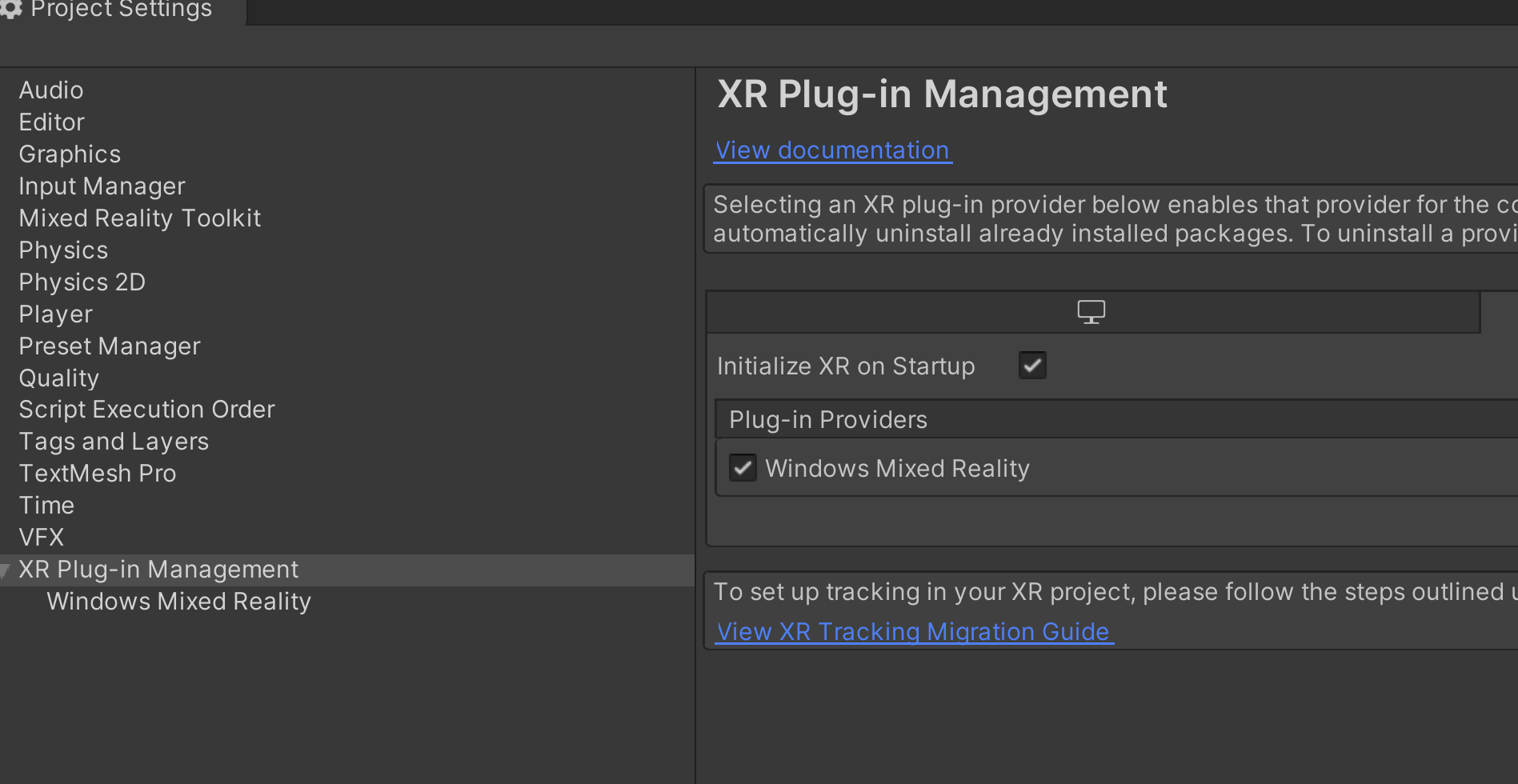
Task: Click the XR Plug-in Management page title
Action: 943,94
